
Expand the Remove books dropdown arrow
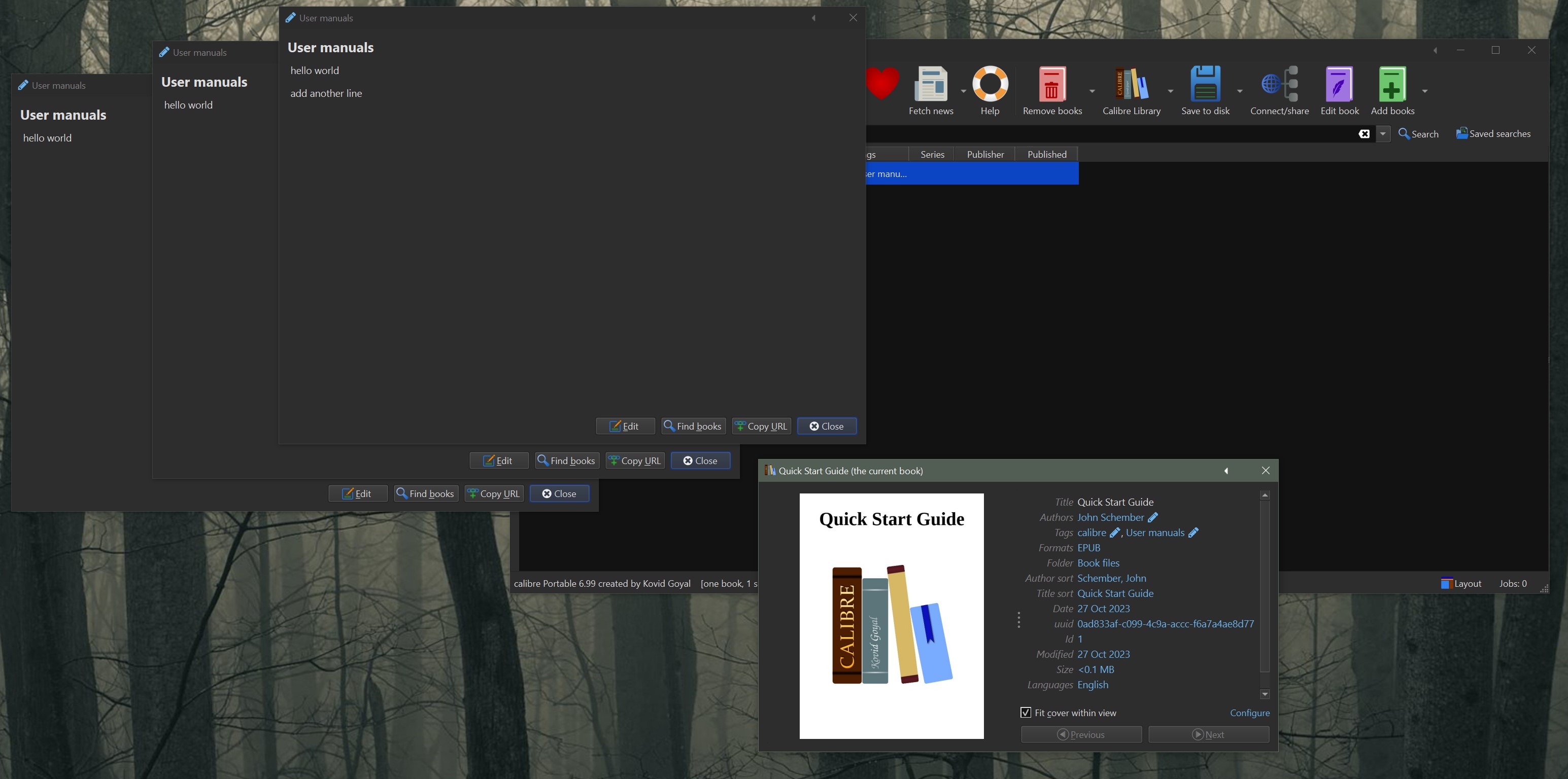point(1092,91)
